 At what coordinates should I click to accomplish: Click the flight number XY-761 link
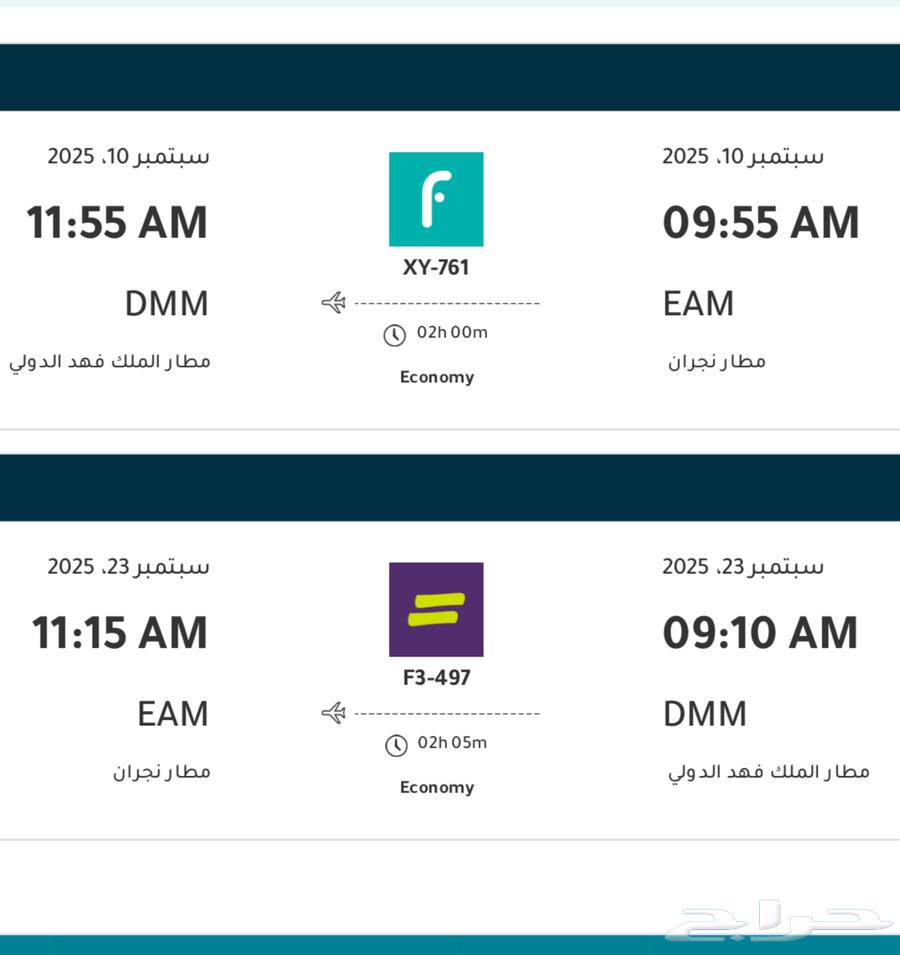pyautogui.click(x=437, y=267)
